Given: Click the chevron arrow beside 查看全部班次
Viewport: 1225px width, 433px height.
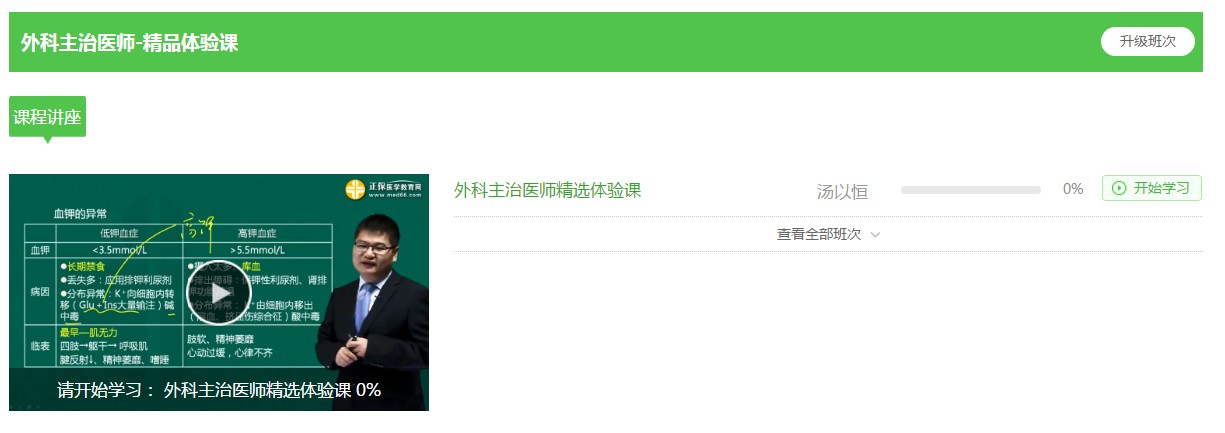Looking at the screenshot, I should [875, 235].
